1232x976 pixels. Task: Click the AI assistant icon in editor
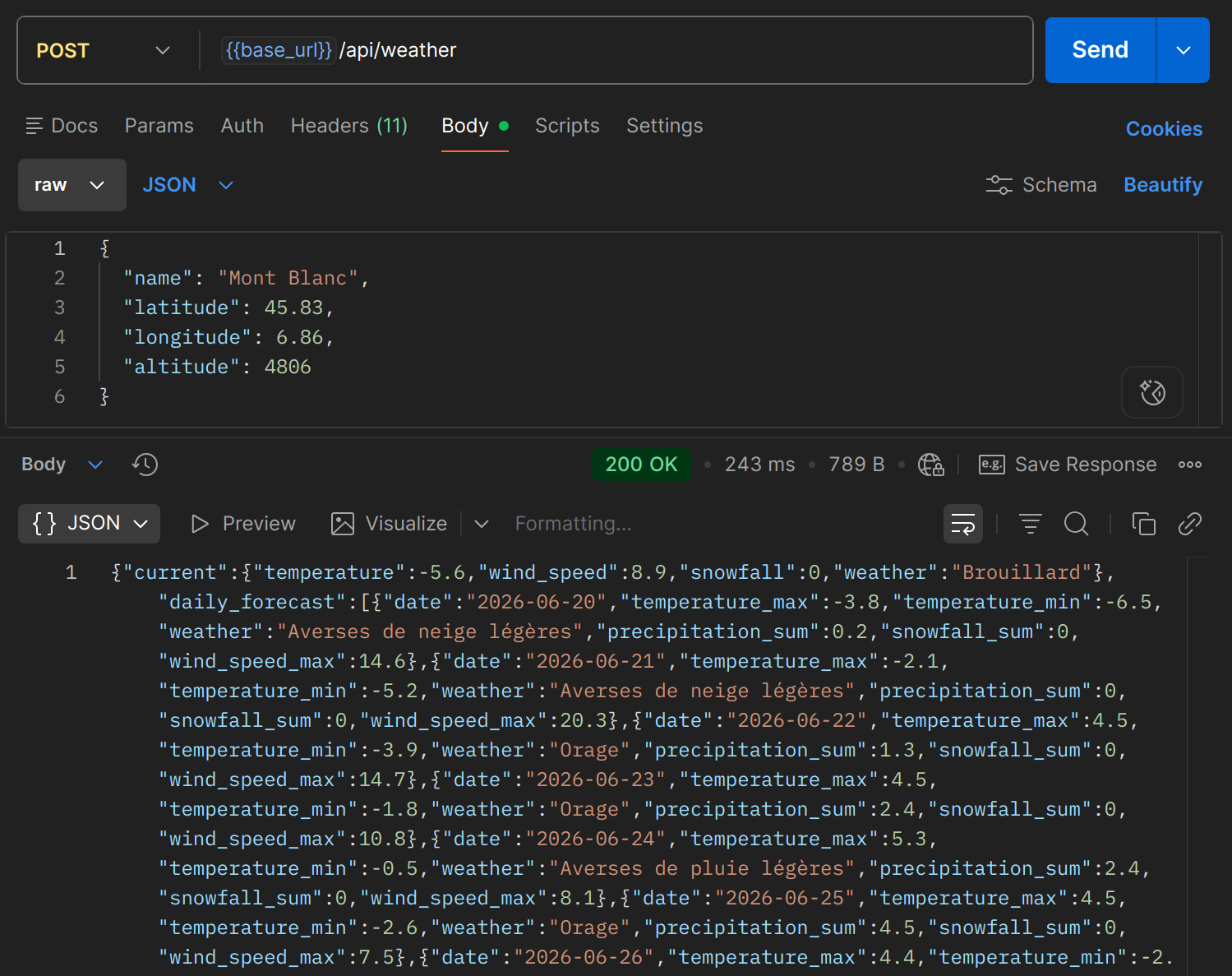pyautogui.click(x=1152, y=392)
